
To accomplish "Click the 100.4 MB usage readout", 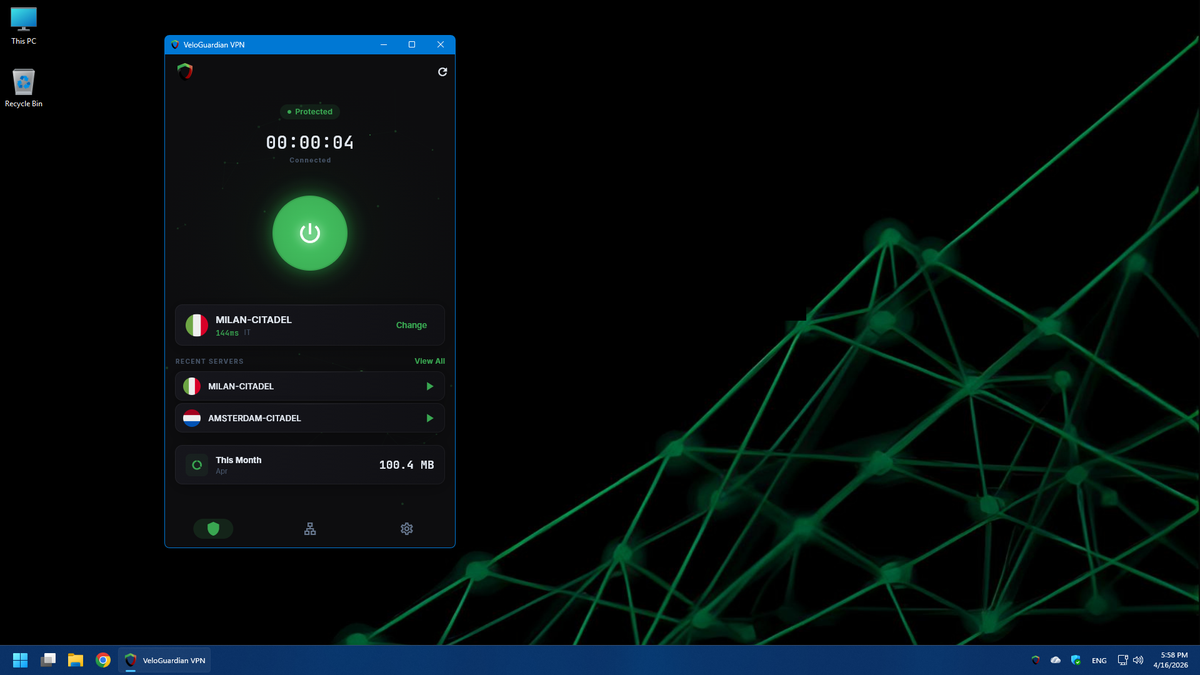I will pos(405,464).
